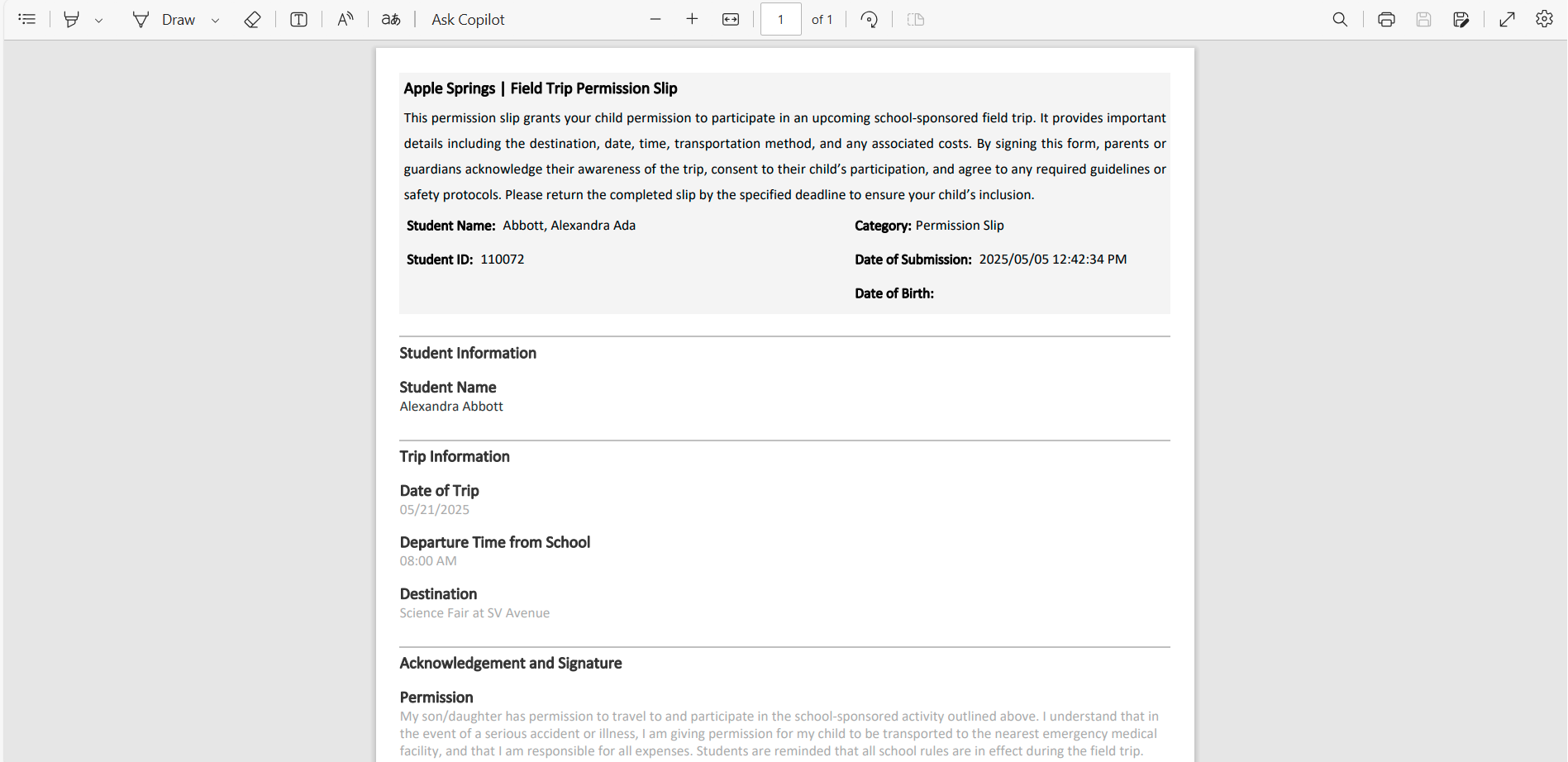Viewport: 1568px width, 762px height.
Task: Toggle two-page view layout
Action: tap(915, 19)
